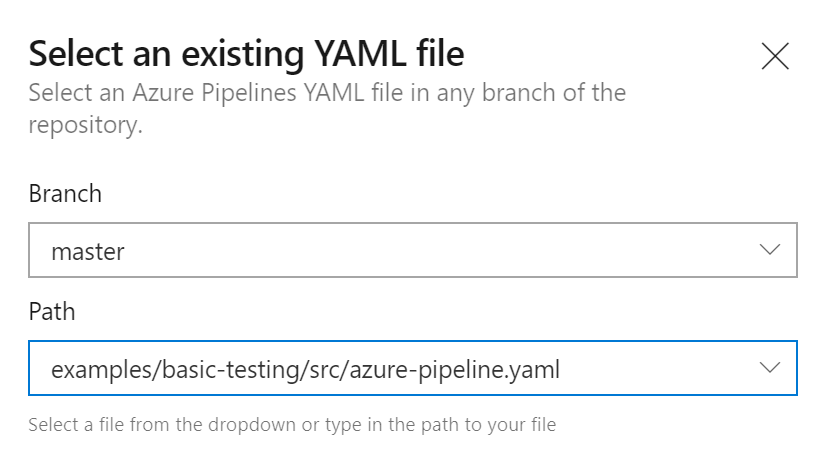Viewport: 820px width, 453px height.
Task: Click the dialog title heading text
Action: click(246, 53)
